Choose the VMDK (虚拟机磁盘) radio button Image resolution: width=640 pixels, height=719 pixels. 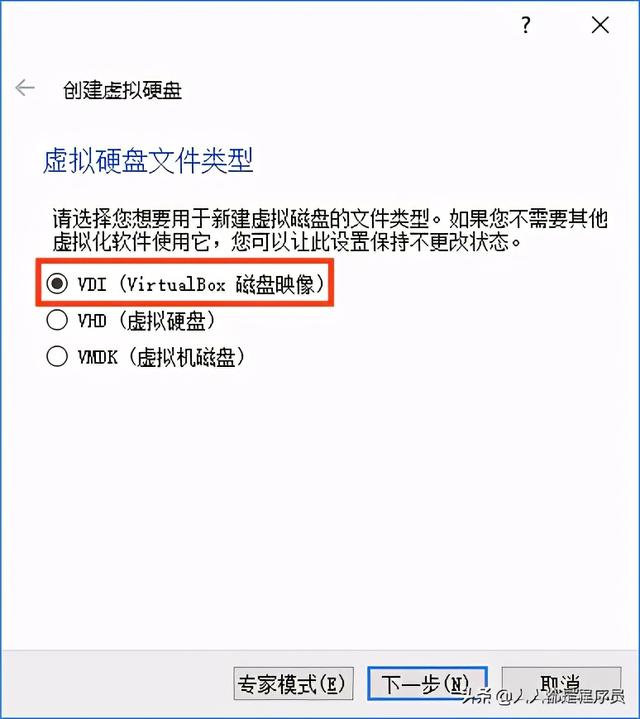click(57, 356)
